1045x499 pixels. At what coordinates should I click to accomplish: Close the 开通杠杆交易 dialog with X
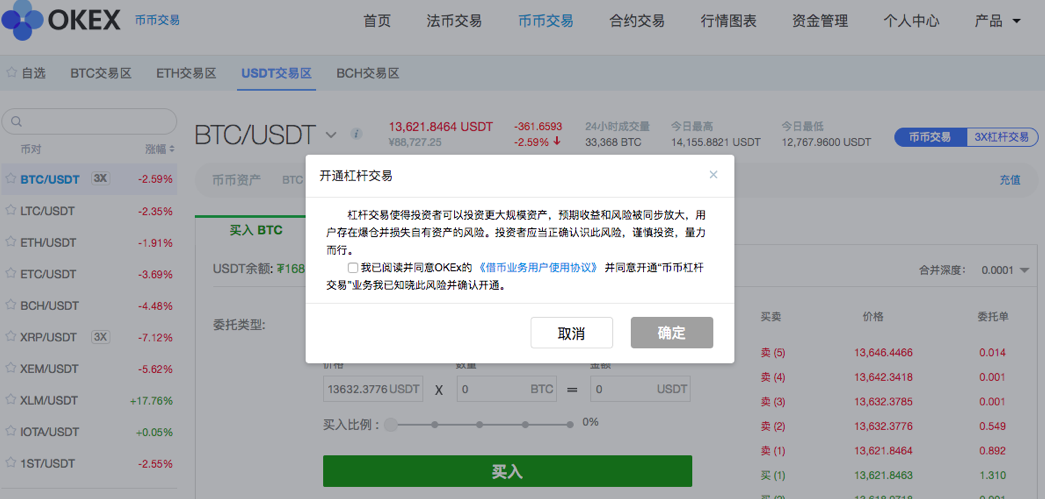[x=713, y=175]
